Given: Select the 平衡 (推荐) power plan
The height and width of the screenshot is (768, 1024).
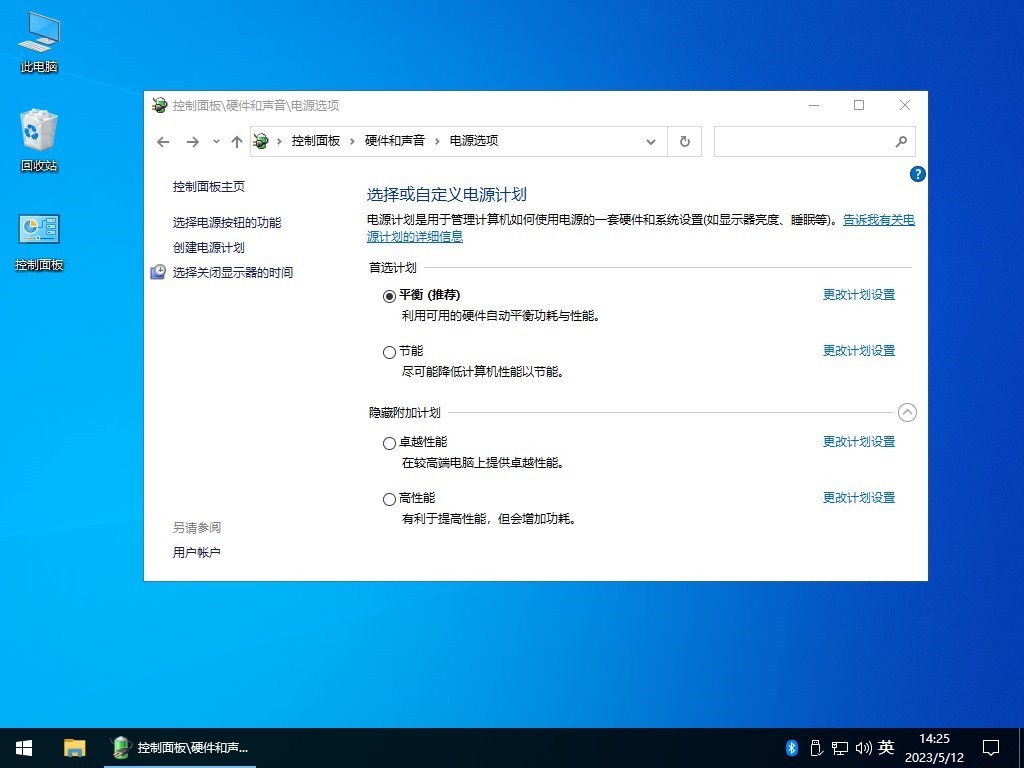Looking at the screenshot, I should coord(389,295).
